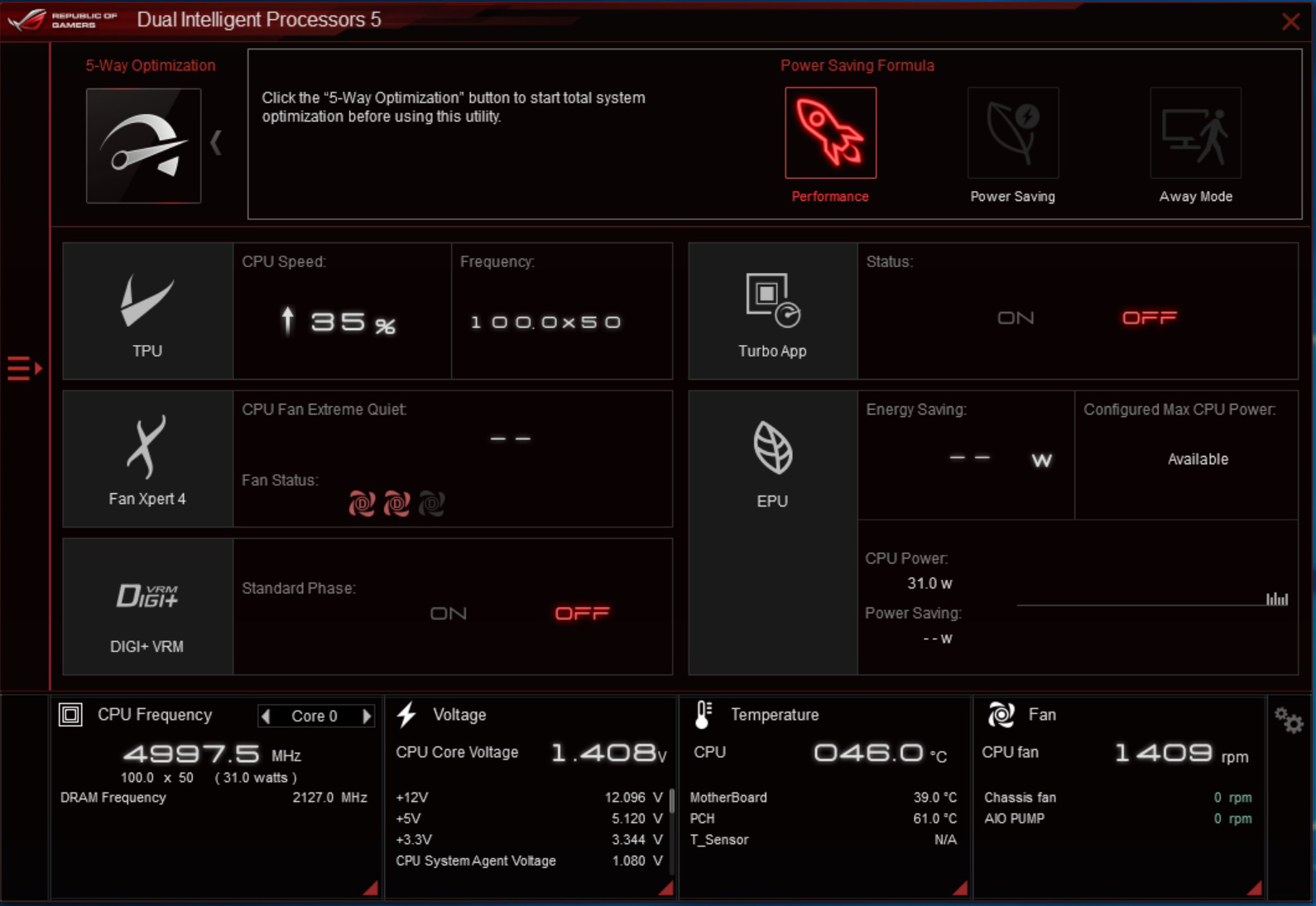
Task: Set Turbo App status to OFF
Action: 1150,318
